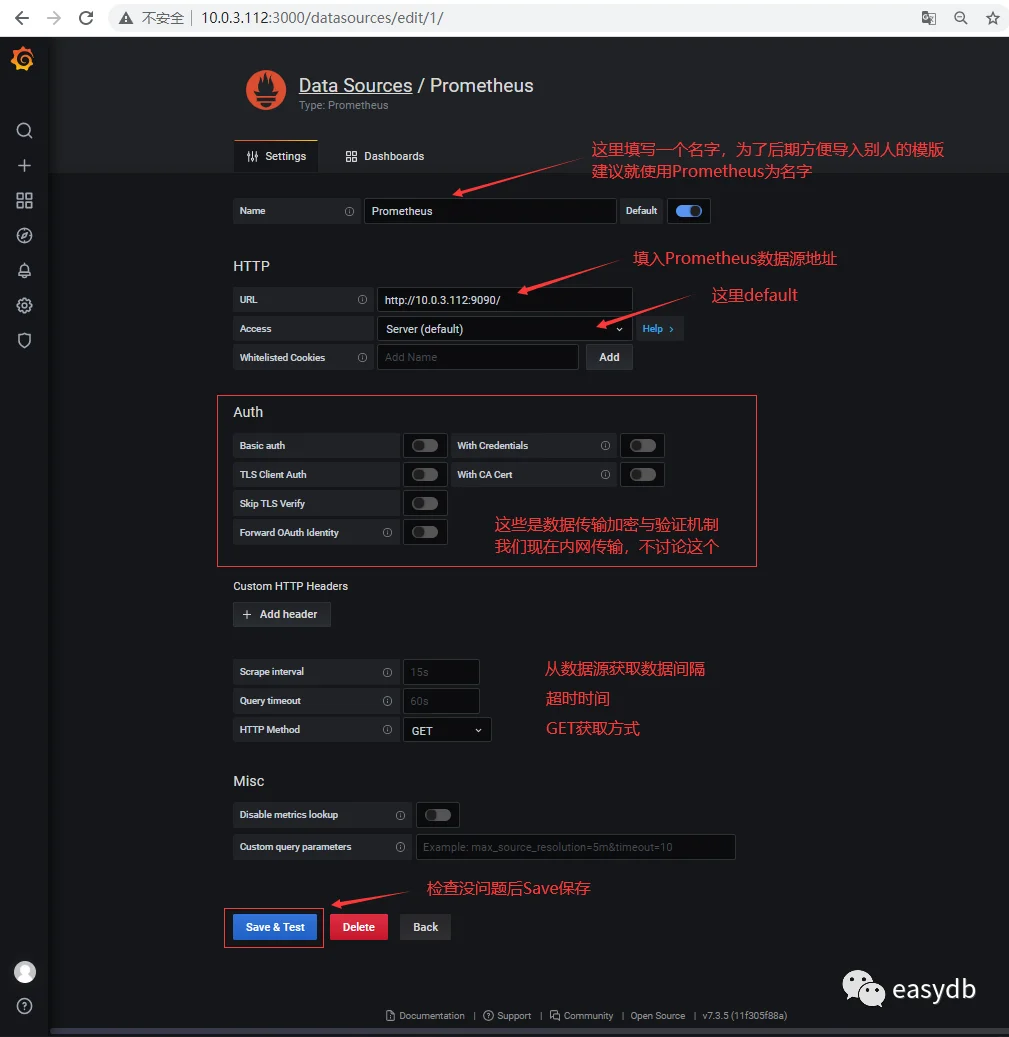Click info icon next to Whitelisted Cookies

pyautogui.click(x=362, y=357)
